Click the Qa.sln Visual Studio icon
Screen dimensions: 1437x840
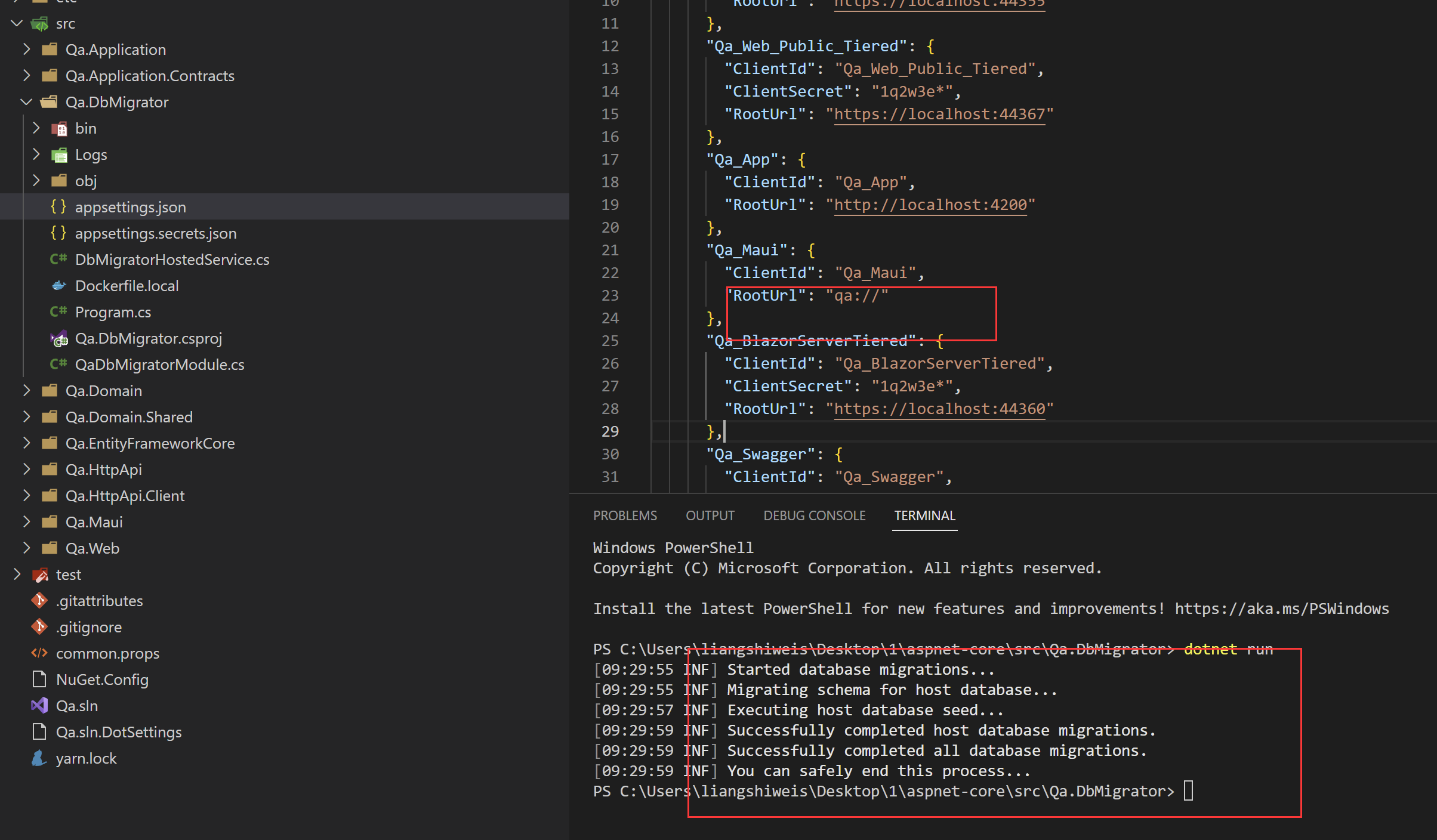coord(39,706)
